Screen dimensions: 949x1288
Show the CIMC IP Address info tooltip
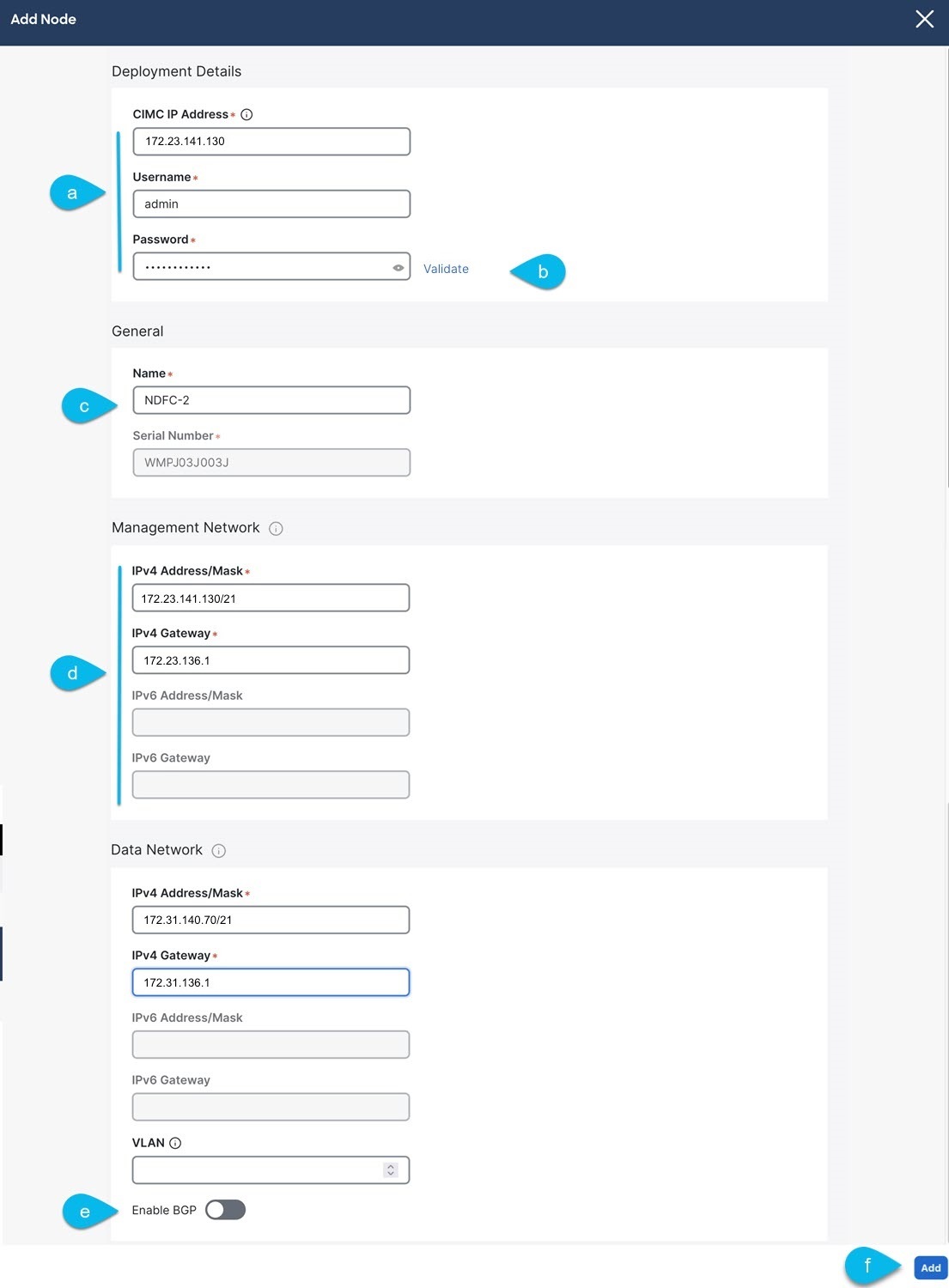[247, 112]
